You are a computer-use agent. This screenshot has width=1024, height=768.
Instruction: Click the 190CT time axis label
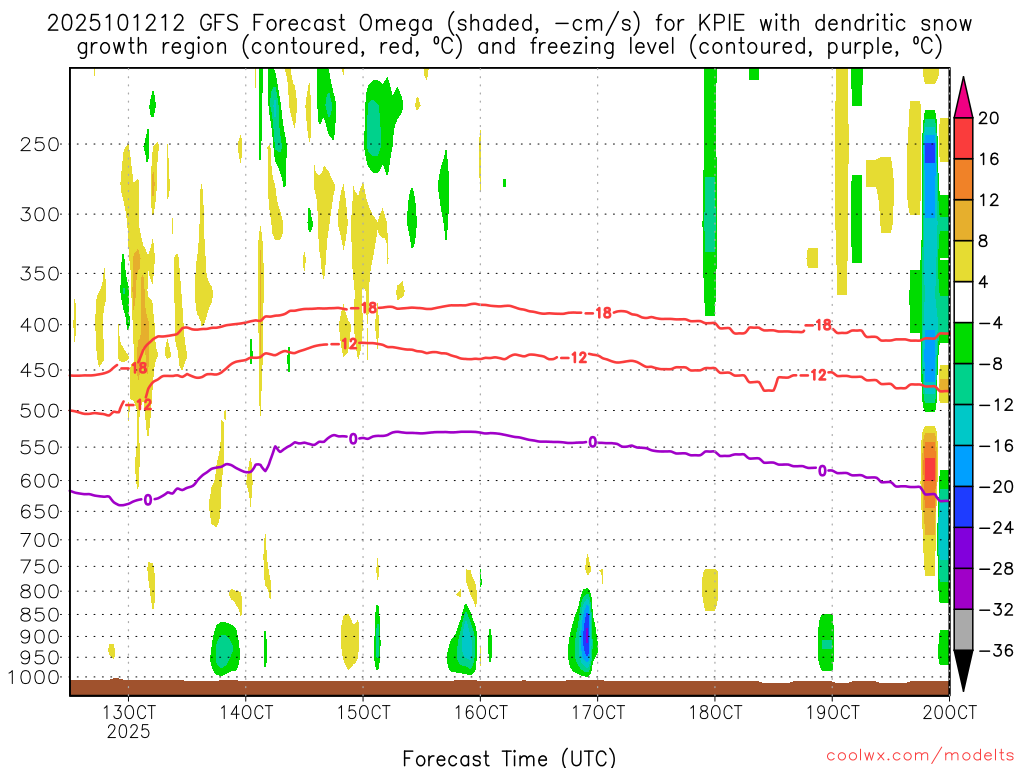point(833,712)
